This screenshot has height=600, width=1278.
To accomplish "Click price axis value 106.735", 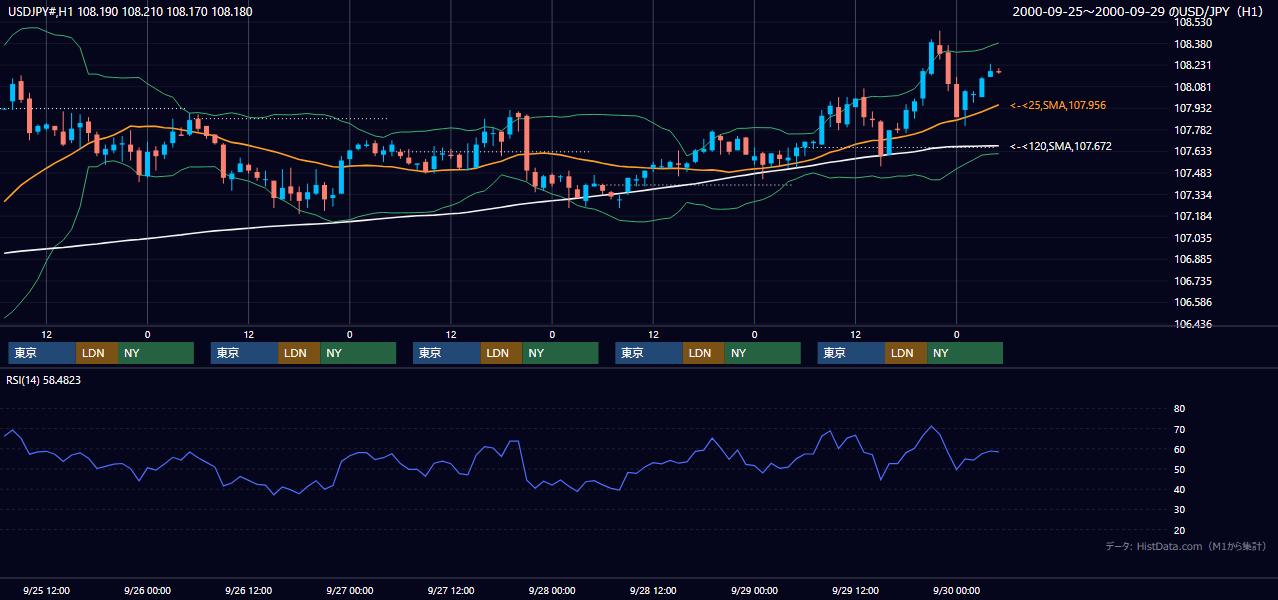I will [x=1195, y=281].
